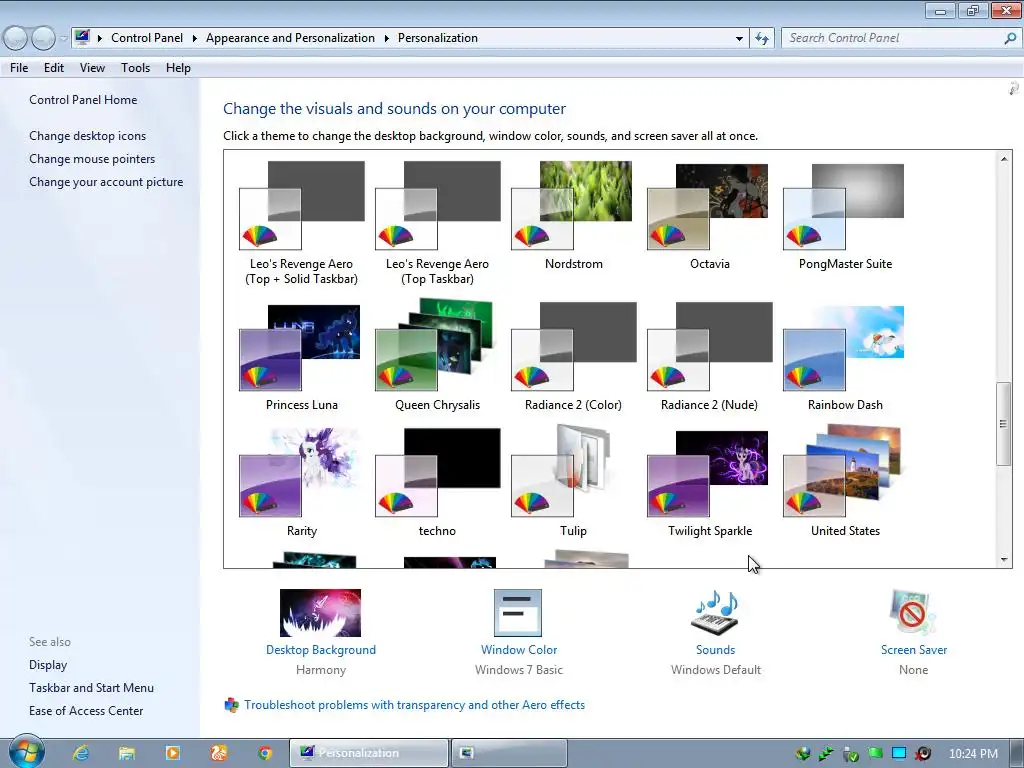Viewport: 1024px width, 768px height.
Task: Apply the United States theme
Action: 845,482
